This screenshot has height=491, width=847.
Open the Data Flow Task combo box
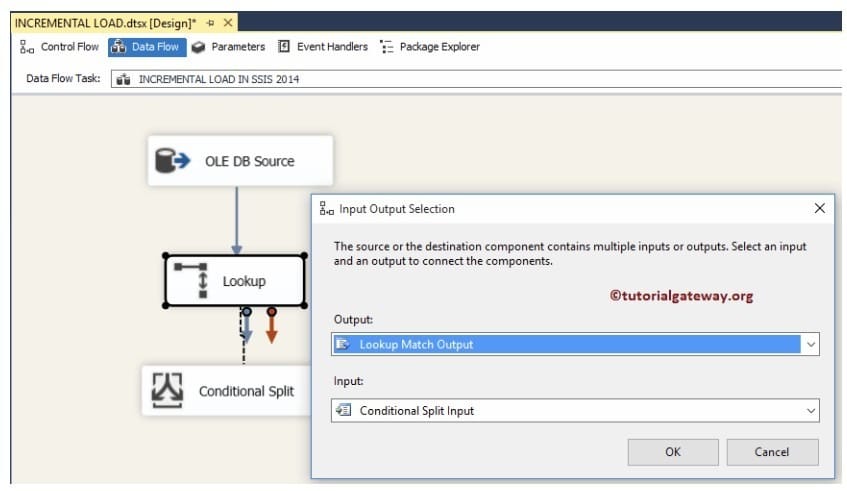(478, 79)
